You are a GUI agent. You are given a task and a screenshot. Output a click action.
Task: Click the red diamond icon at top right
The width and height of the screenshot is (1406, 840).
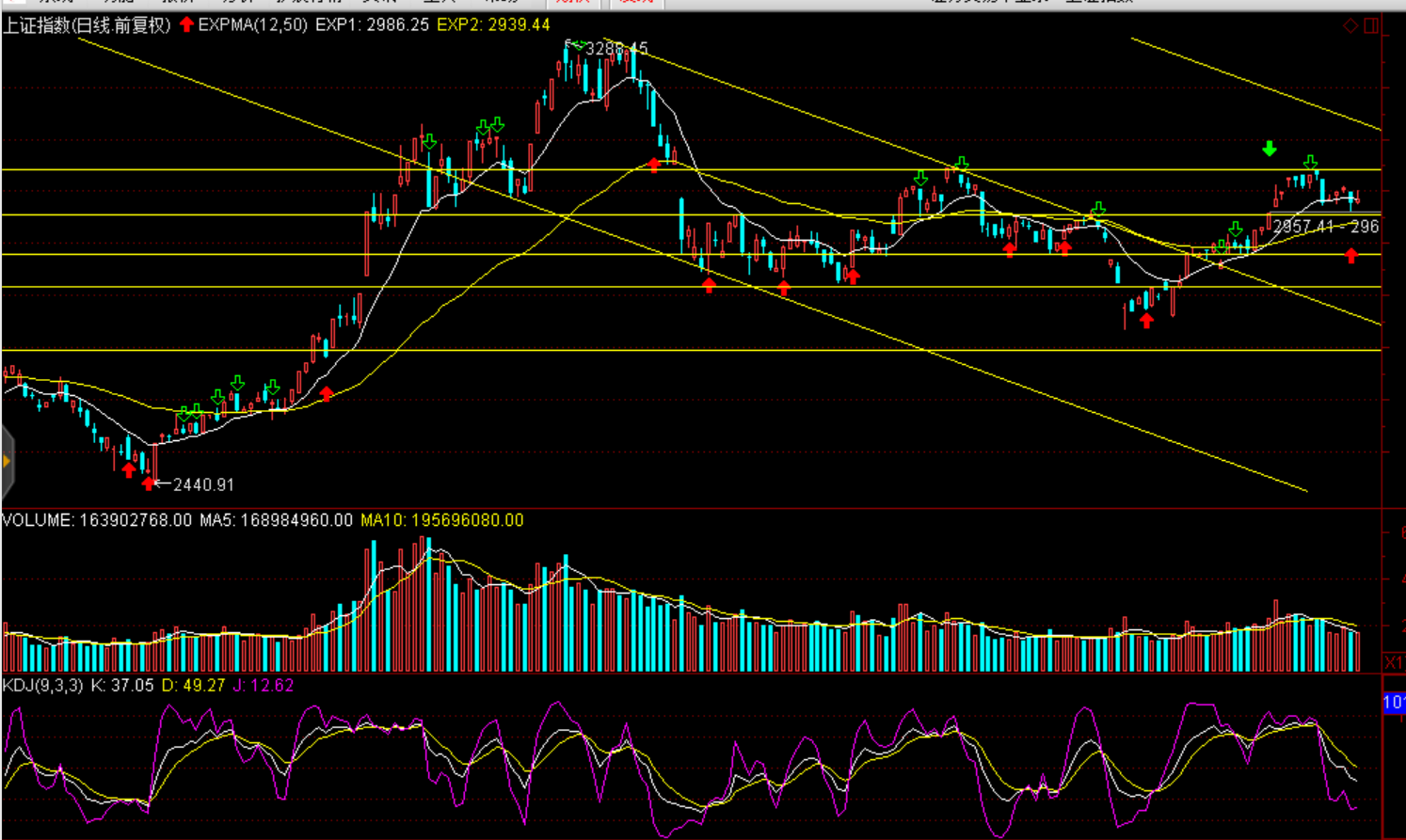tap(1350, 25)
